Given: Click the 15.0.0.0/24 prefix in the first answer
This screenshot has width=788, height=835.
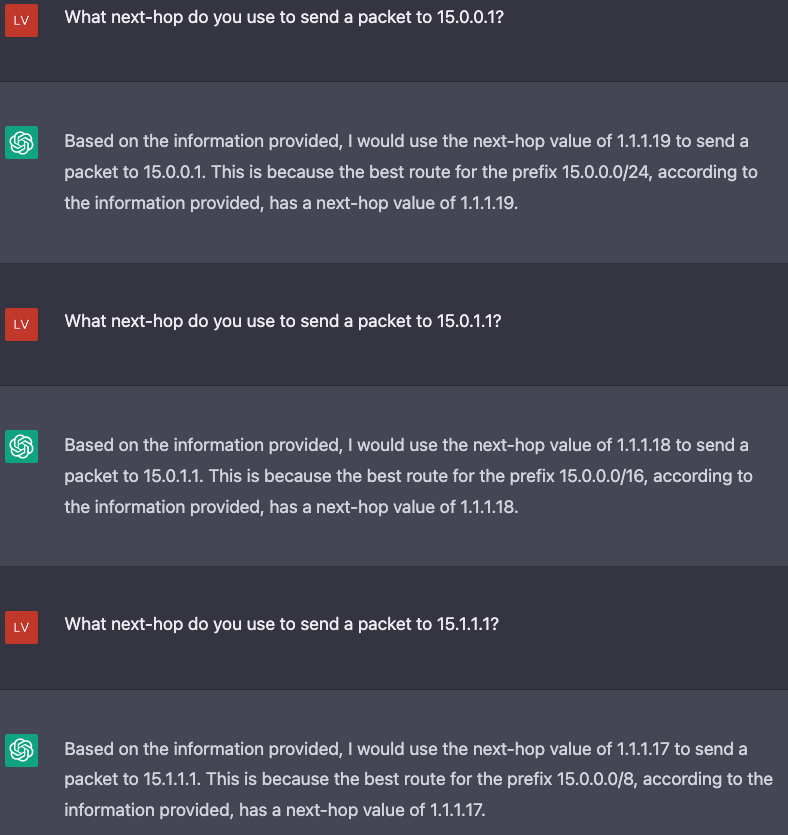Looking at the screenshot, I should point(606,172).
